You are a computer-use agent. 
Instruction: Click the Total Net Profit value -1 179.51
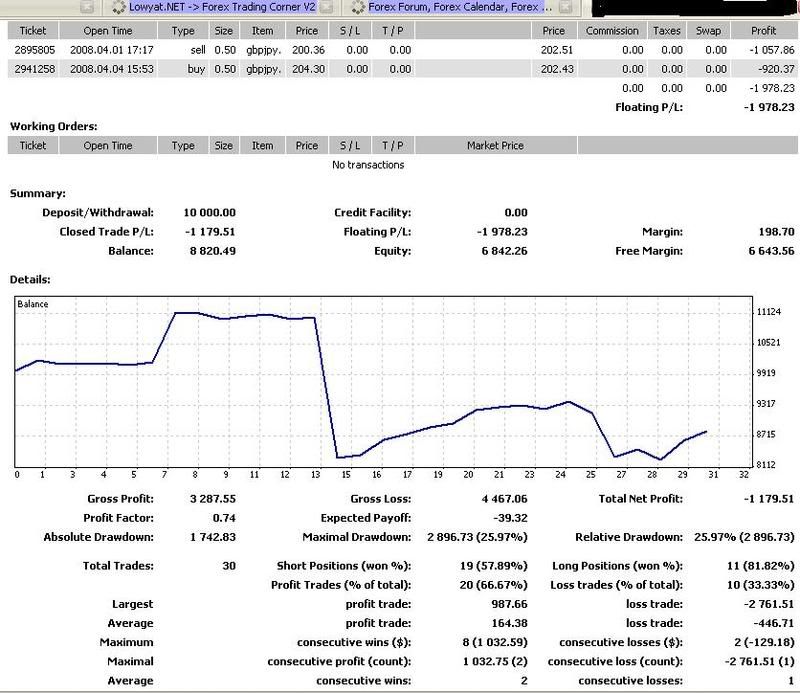[x=763, y=498]
